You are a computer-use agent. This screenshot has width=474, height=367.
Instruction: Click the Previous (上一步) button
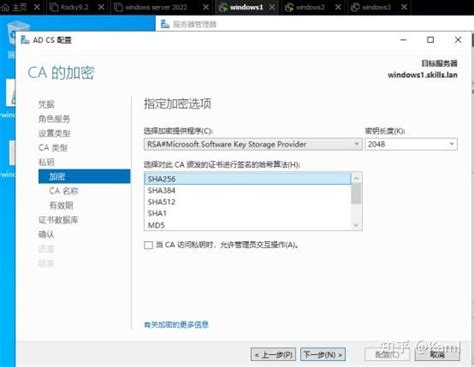(x=273, y=355)
